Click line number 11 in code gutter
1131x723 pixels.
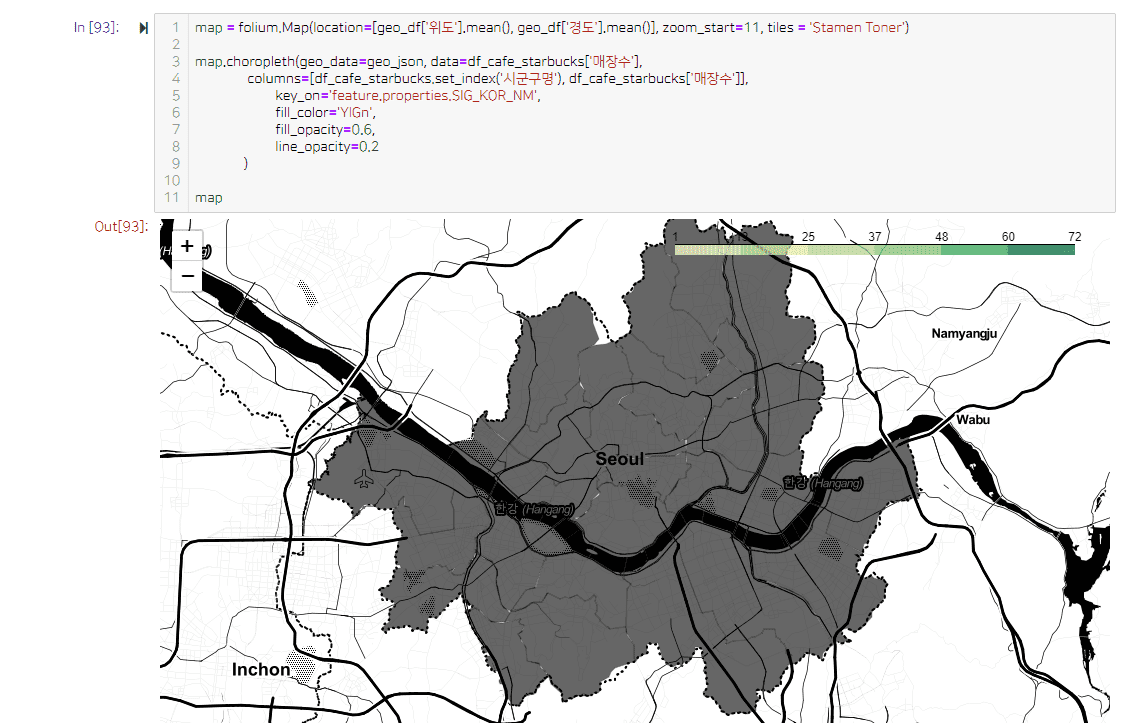[172, 198]
